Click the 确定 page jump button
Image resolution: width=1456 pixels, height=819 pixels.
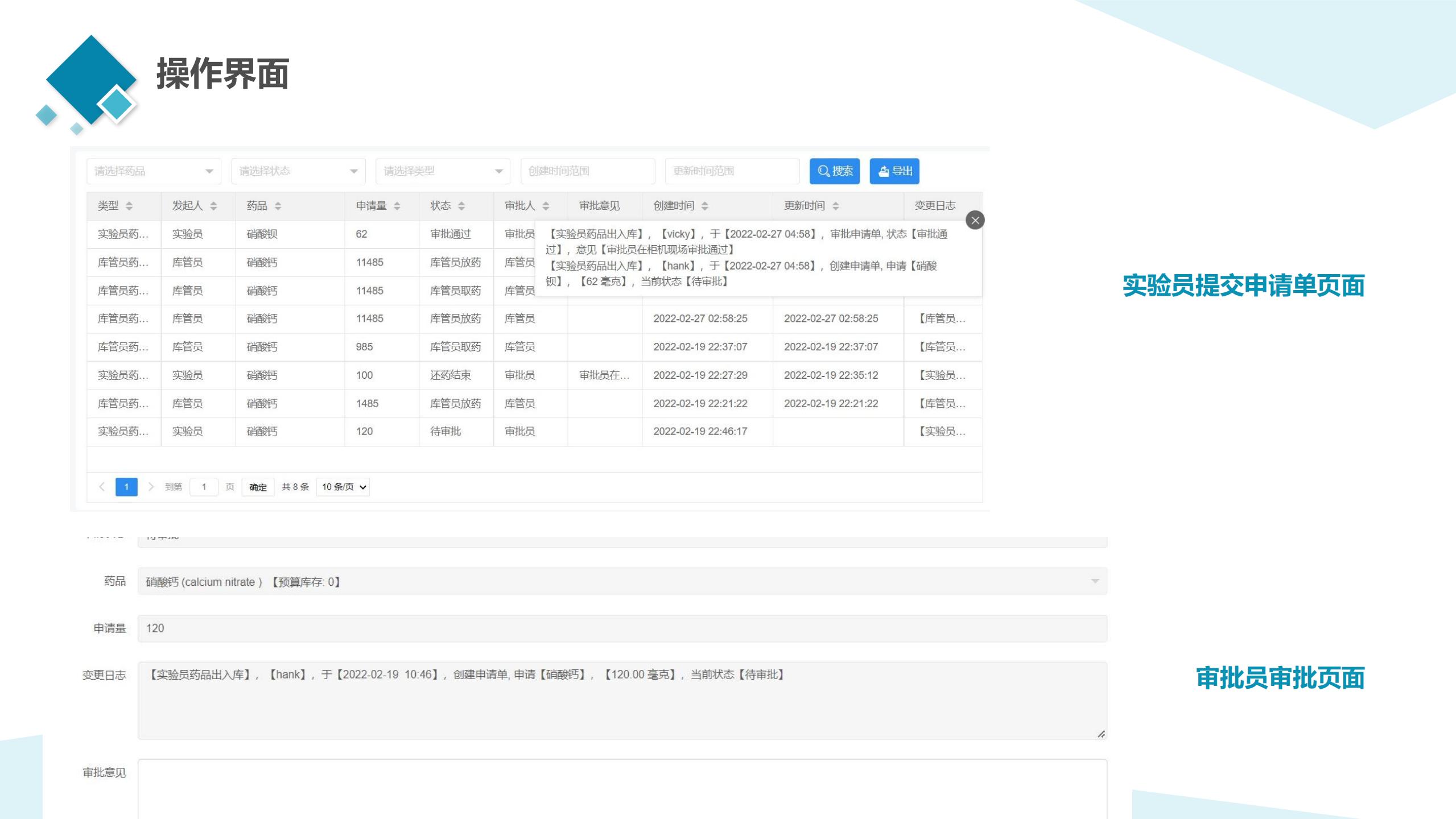258,487
